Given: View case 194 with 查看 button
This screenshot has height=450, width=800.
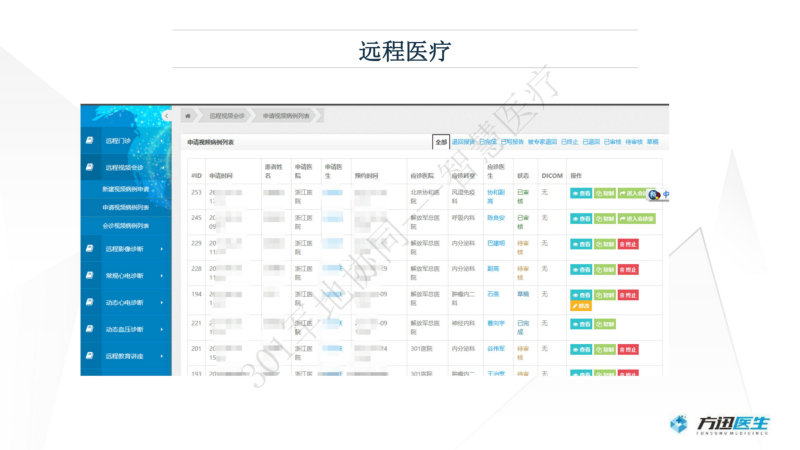Looking at the screenshot, I should [x=581, y=295].
